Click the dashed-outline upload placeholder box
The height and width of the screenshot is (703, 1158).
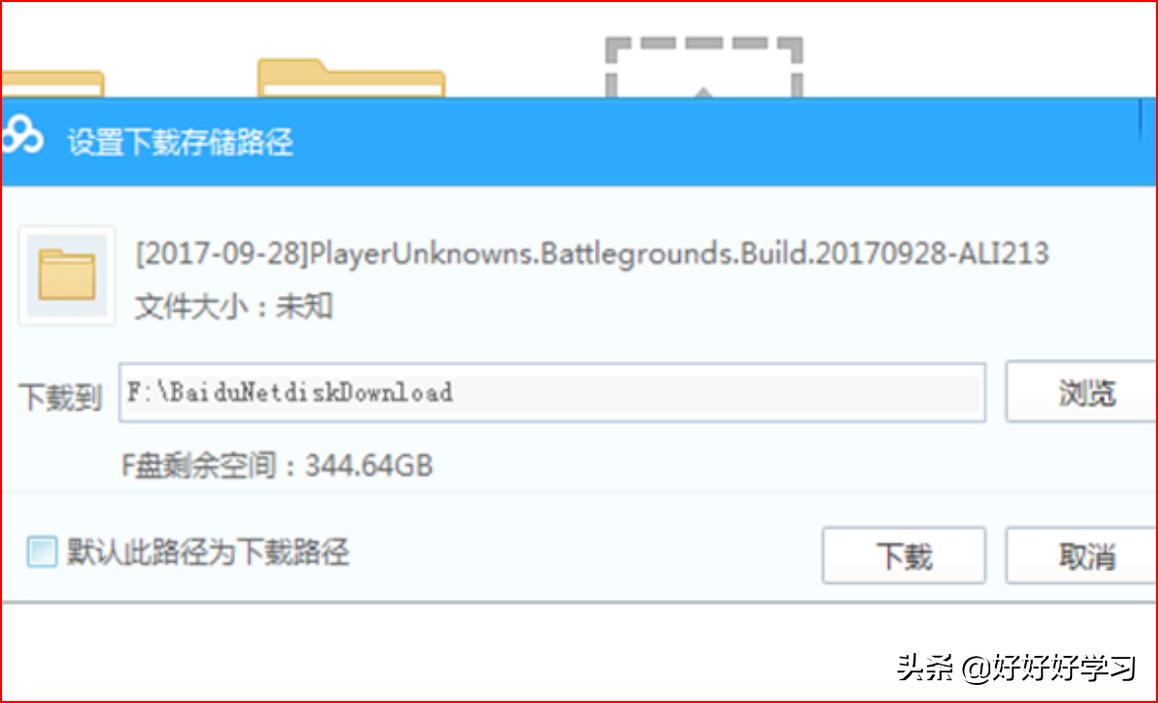tap(704, 67)
